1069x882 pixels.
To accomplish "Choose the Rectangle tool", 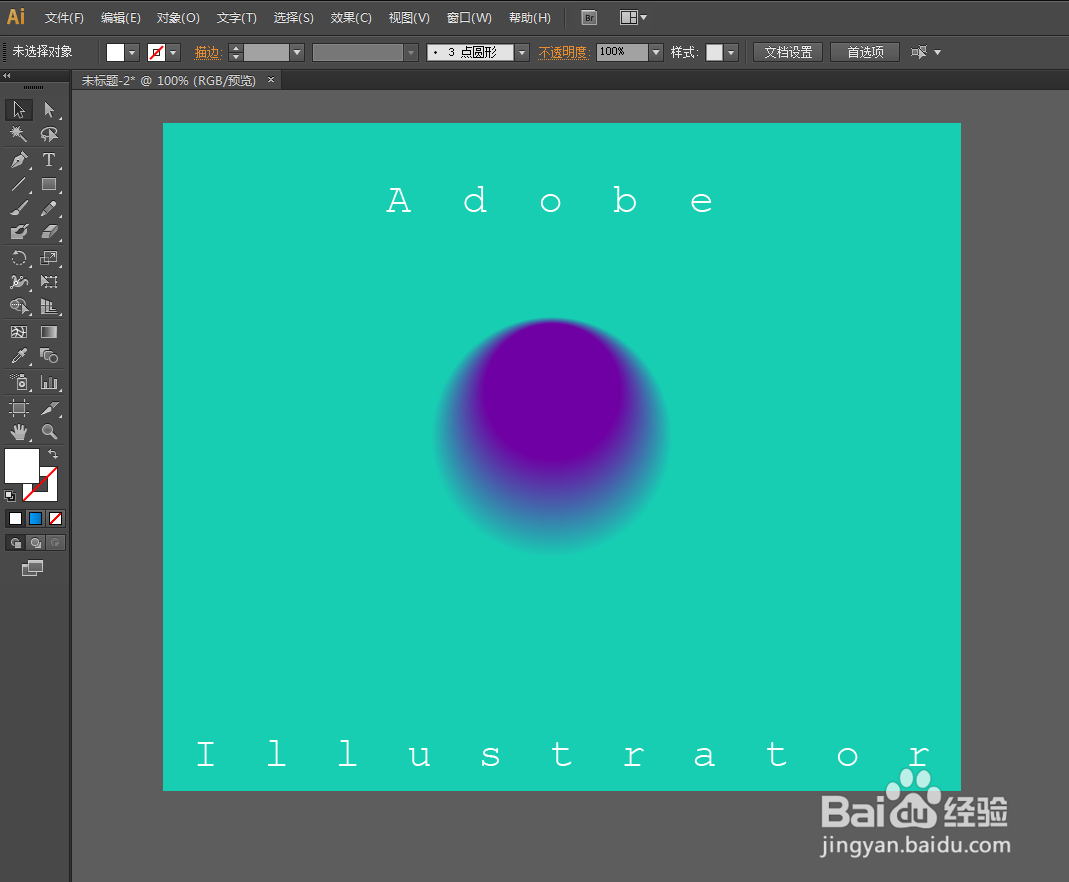I will [x=48, y=184].
